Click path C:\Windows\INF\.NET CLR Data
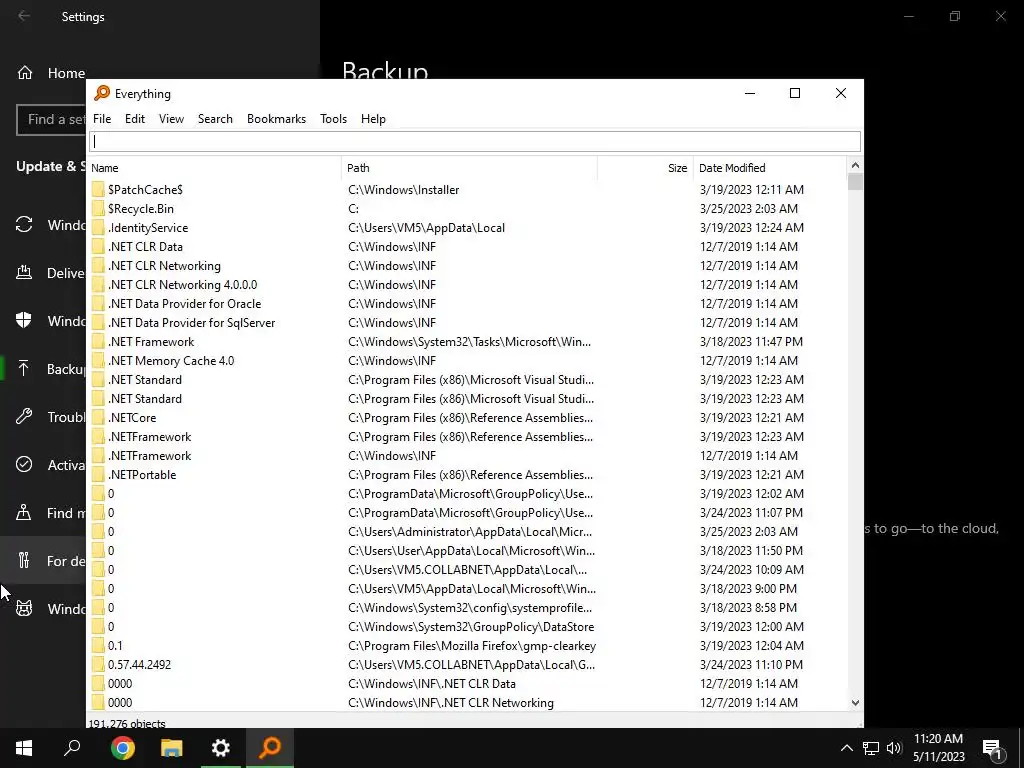This screenshot has height=768, width=1024. click(x=432, y=683)
